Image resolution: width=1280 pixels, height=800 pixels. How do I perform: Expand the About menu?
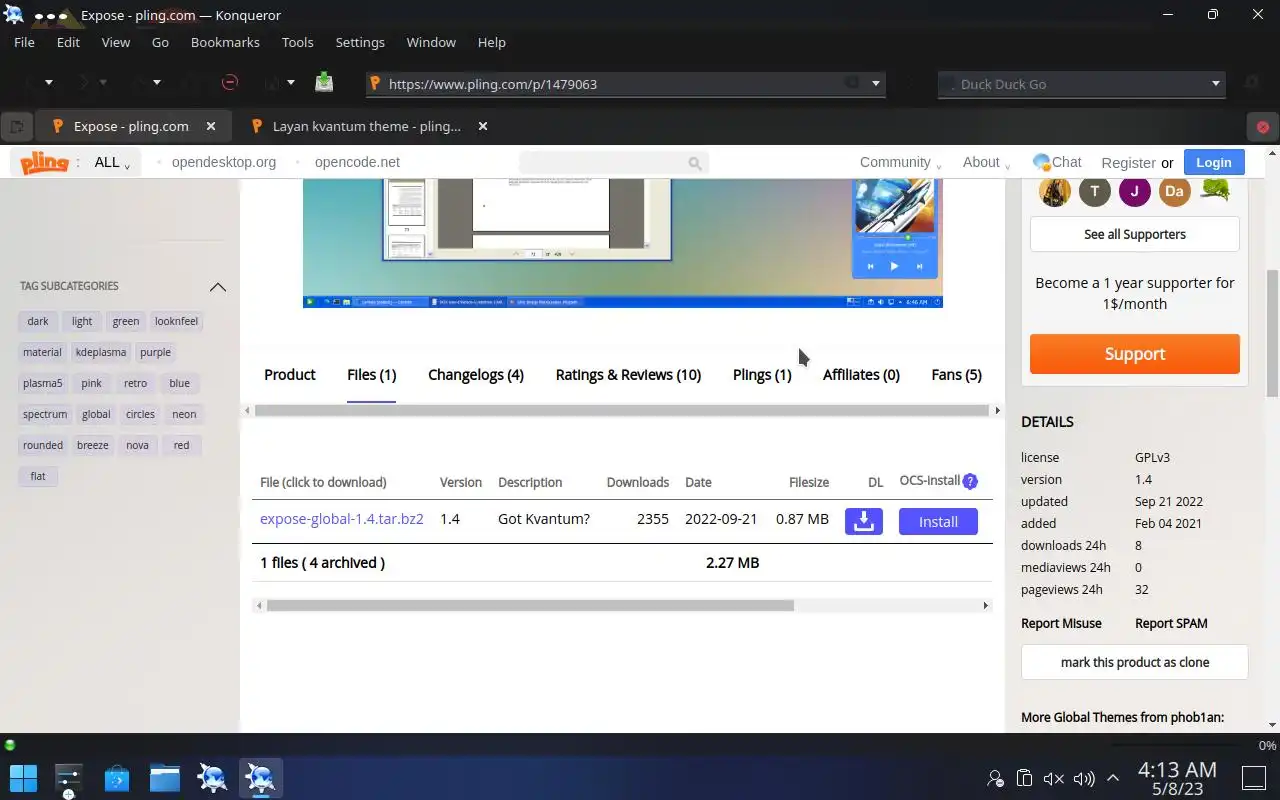pos(986,162)
